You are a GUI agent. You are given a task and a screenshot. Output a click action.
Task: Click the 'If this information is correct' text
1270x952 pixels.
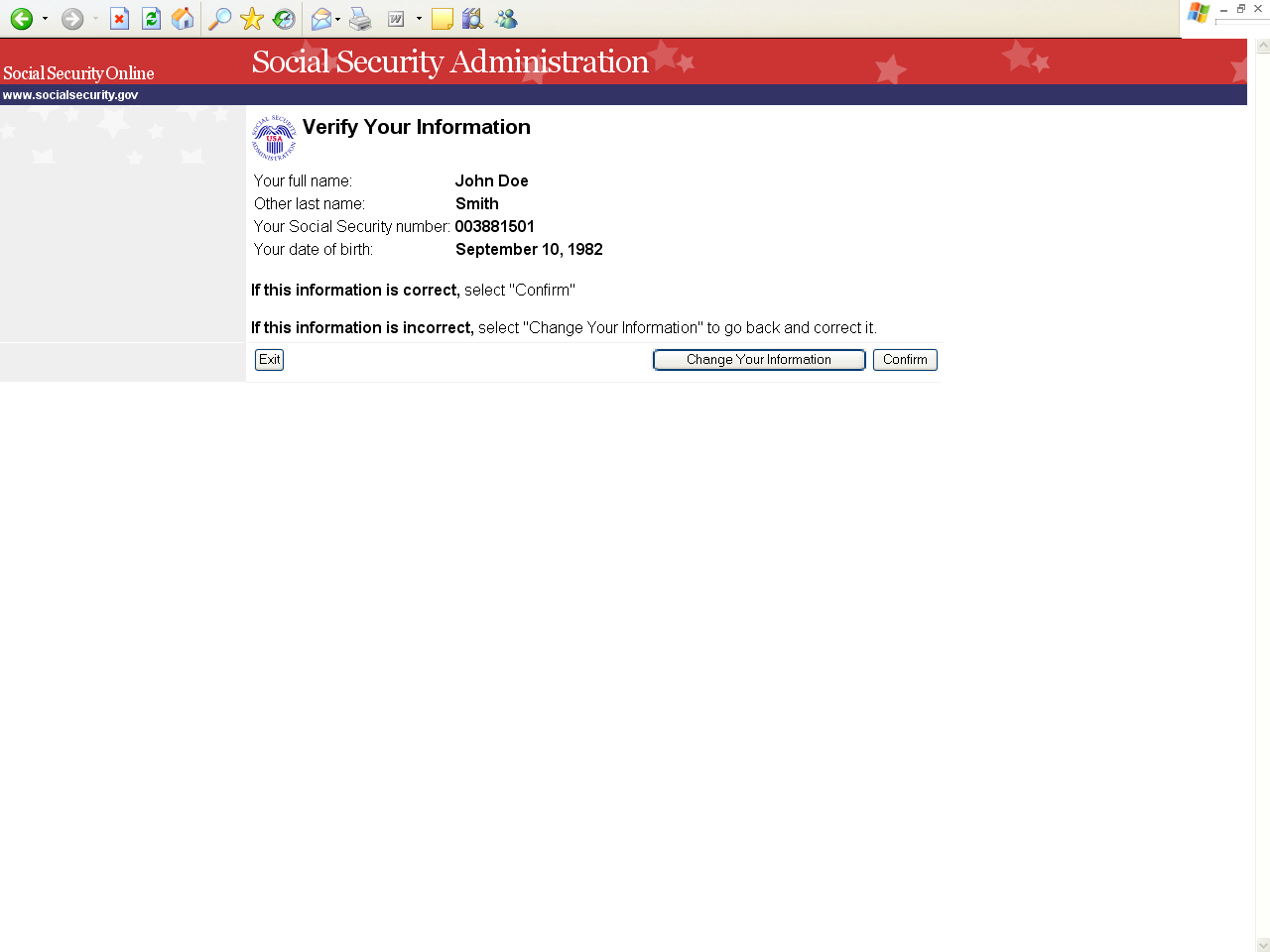pyautogui.click(x=355, y=290)
